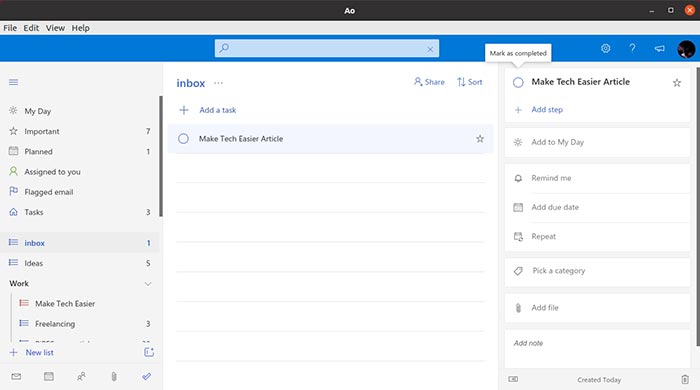Set task to Repeat

coord(597,236)
